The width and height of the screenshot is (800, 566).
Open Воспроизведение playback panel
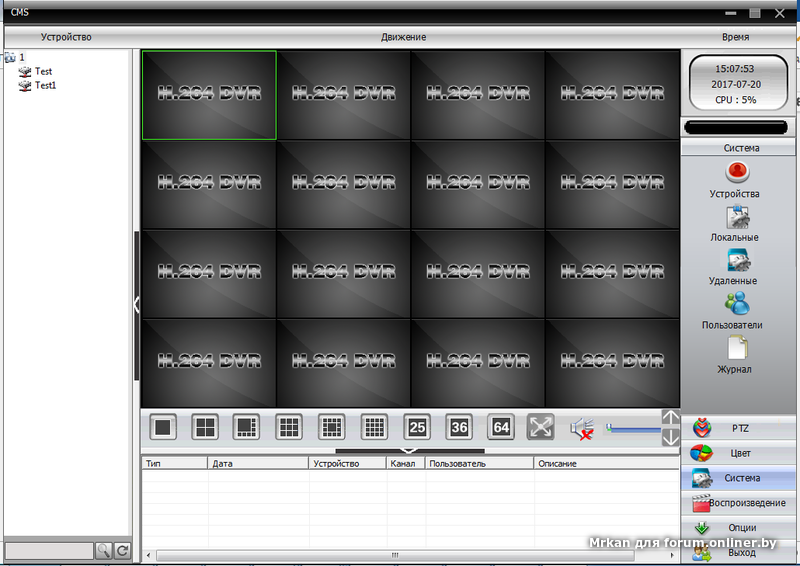738,503
